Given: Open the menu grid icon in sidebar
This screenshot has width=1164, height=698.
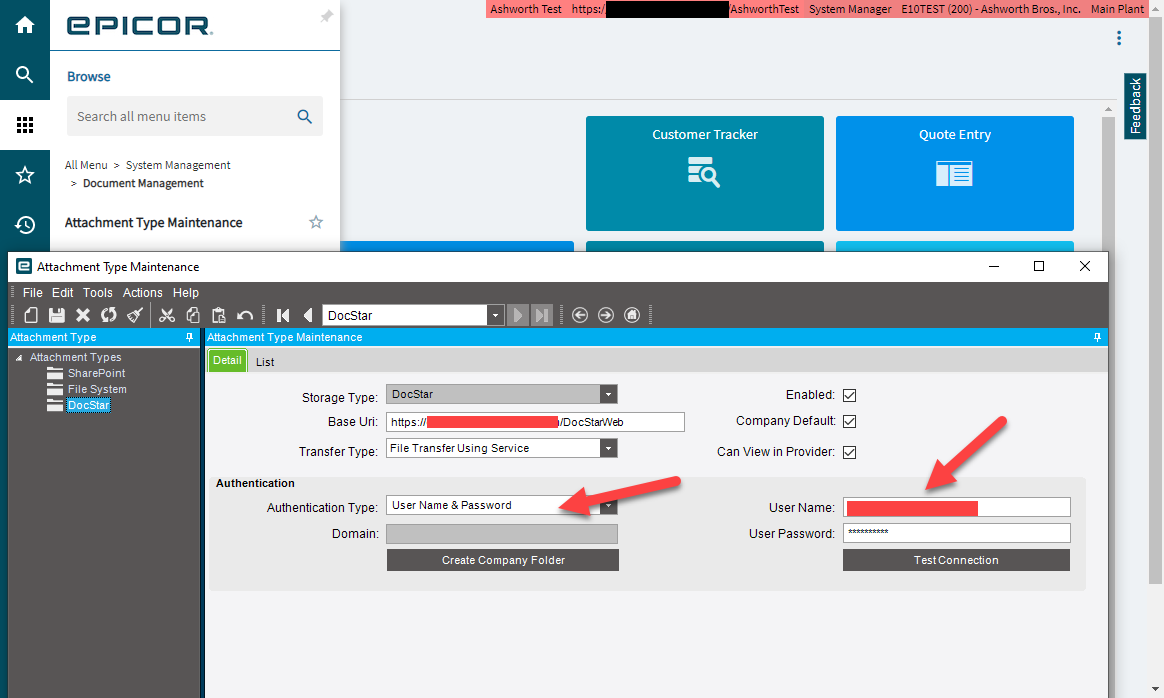Looking at the screenshot, I should click(24, 125).
